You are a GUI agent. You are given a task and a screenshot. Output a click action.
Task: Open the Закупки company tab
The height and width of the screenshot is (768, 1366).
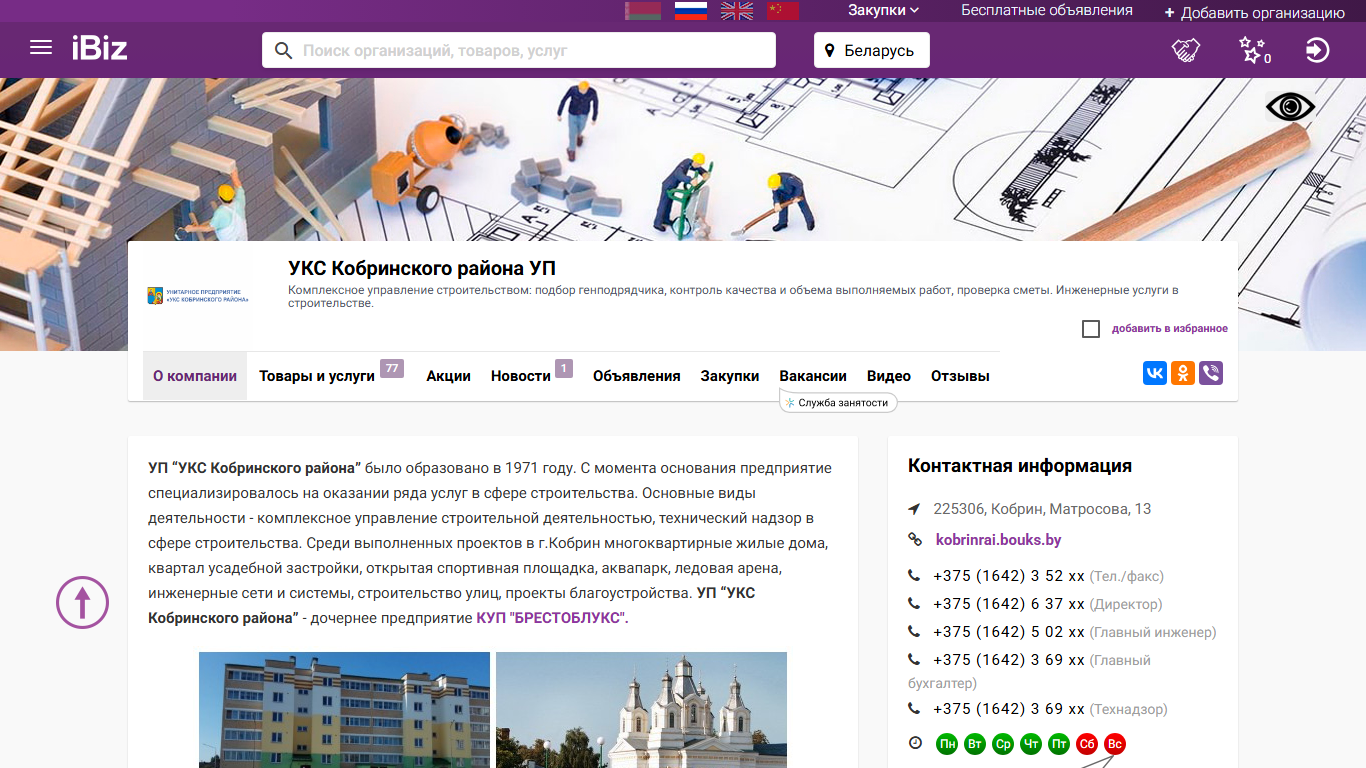(730, 376)
